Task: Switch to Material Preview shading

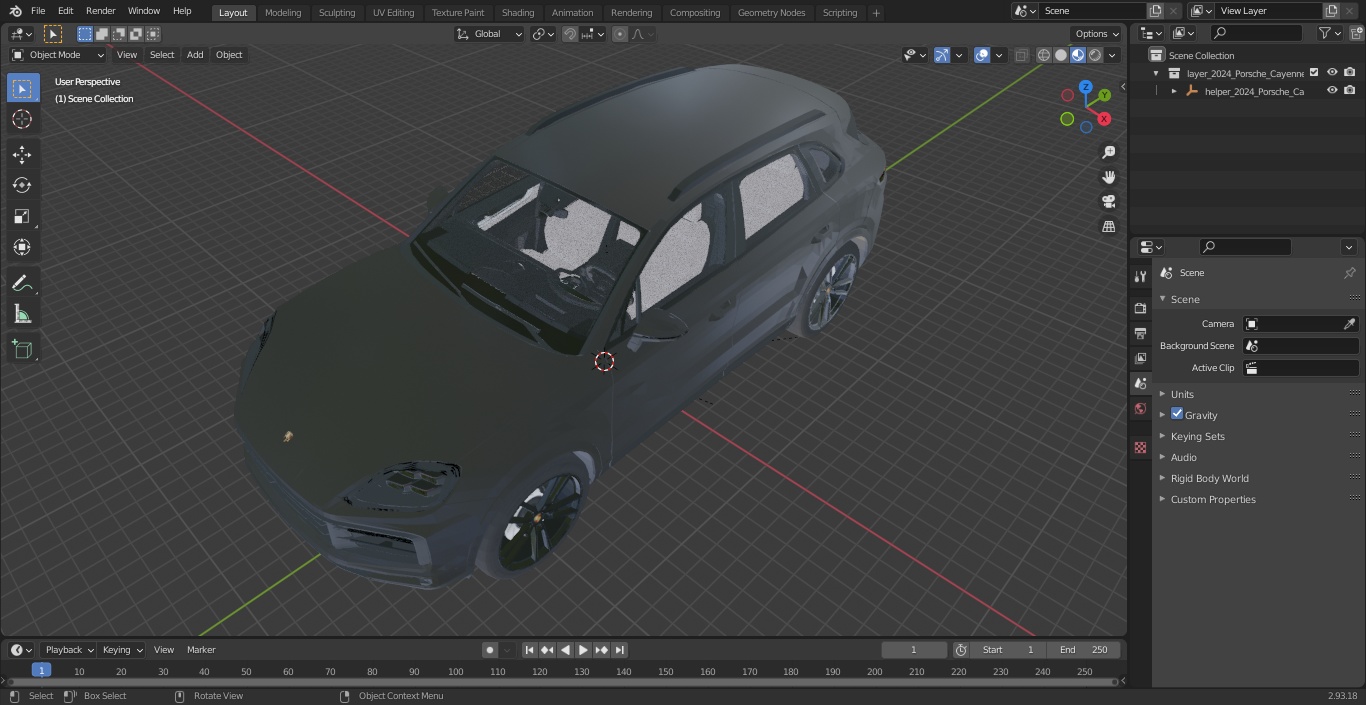Action: point(1078,55)
